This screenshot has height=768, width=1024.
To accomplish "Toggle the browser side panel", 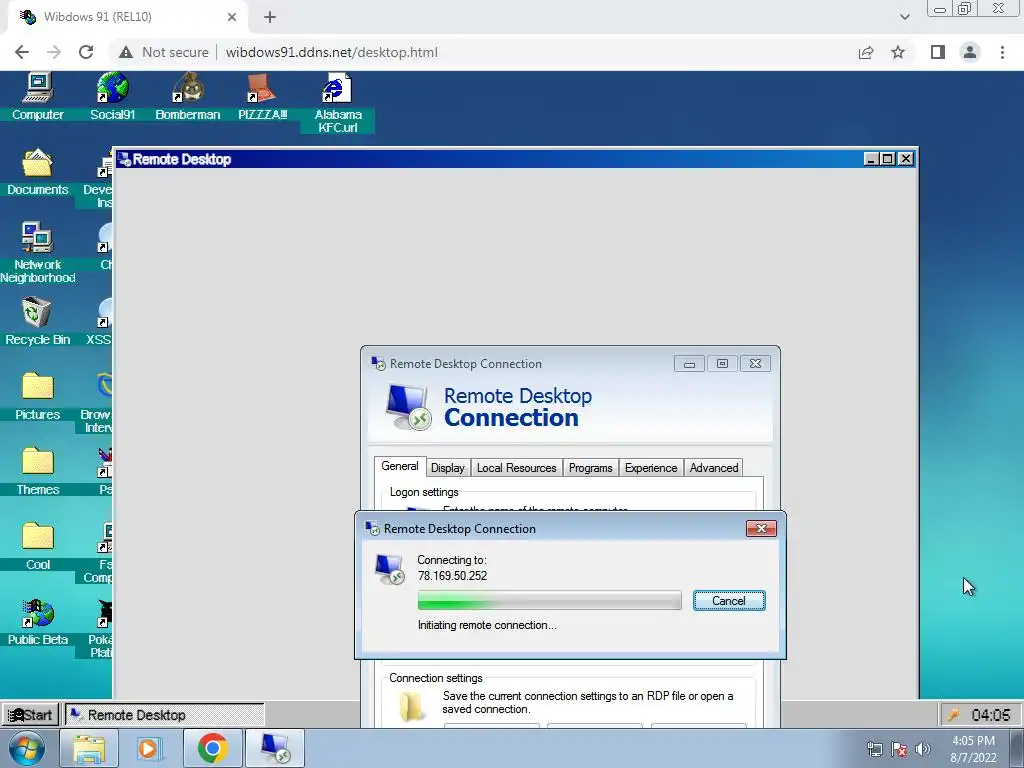I will coord(938,52).
